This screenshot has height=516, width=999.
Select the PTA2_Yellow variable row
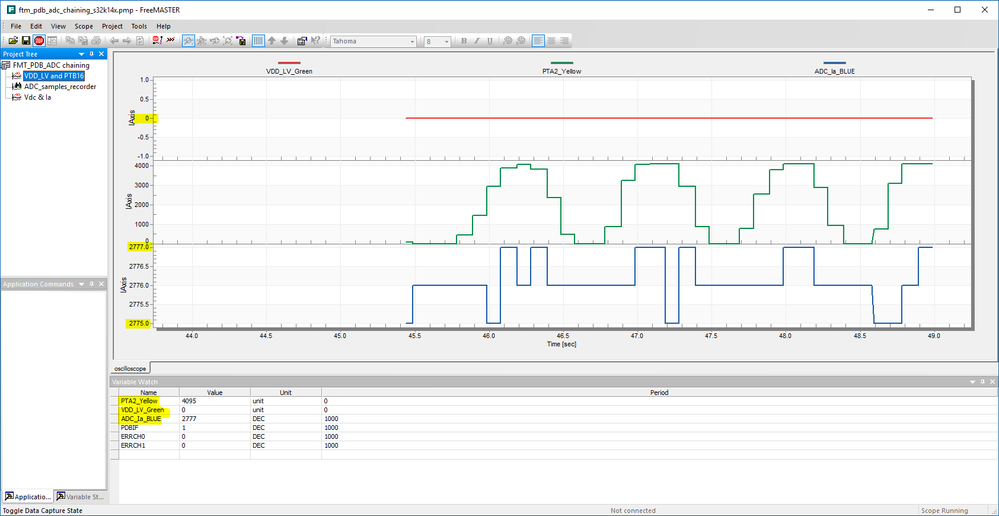pyautogui.click(x=557, y=401)
